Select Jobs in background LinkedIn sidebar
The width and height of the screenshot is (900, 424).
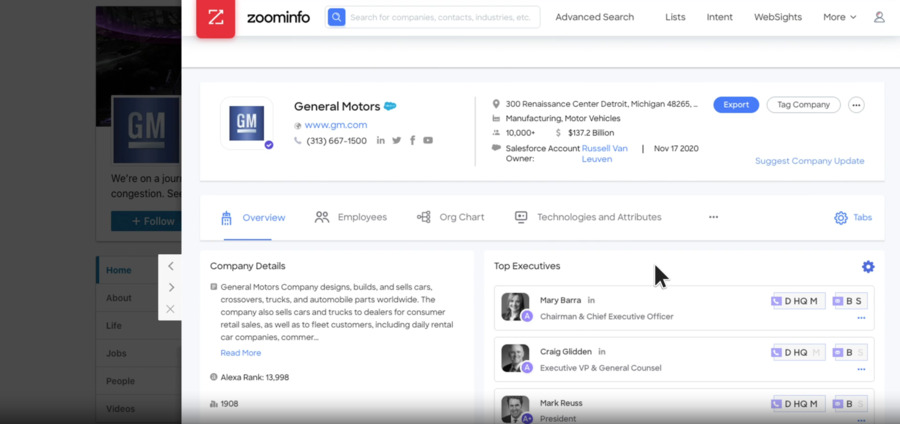115,353
